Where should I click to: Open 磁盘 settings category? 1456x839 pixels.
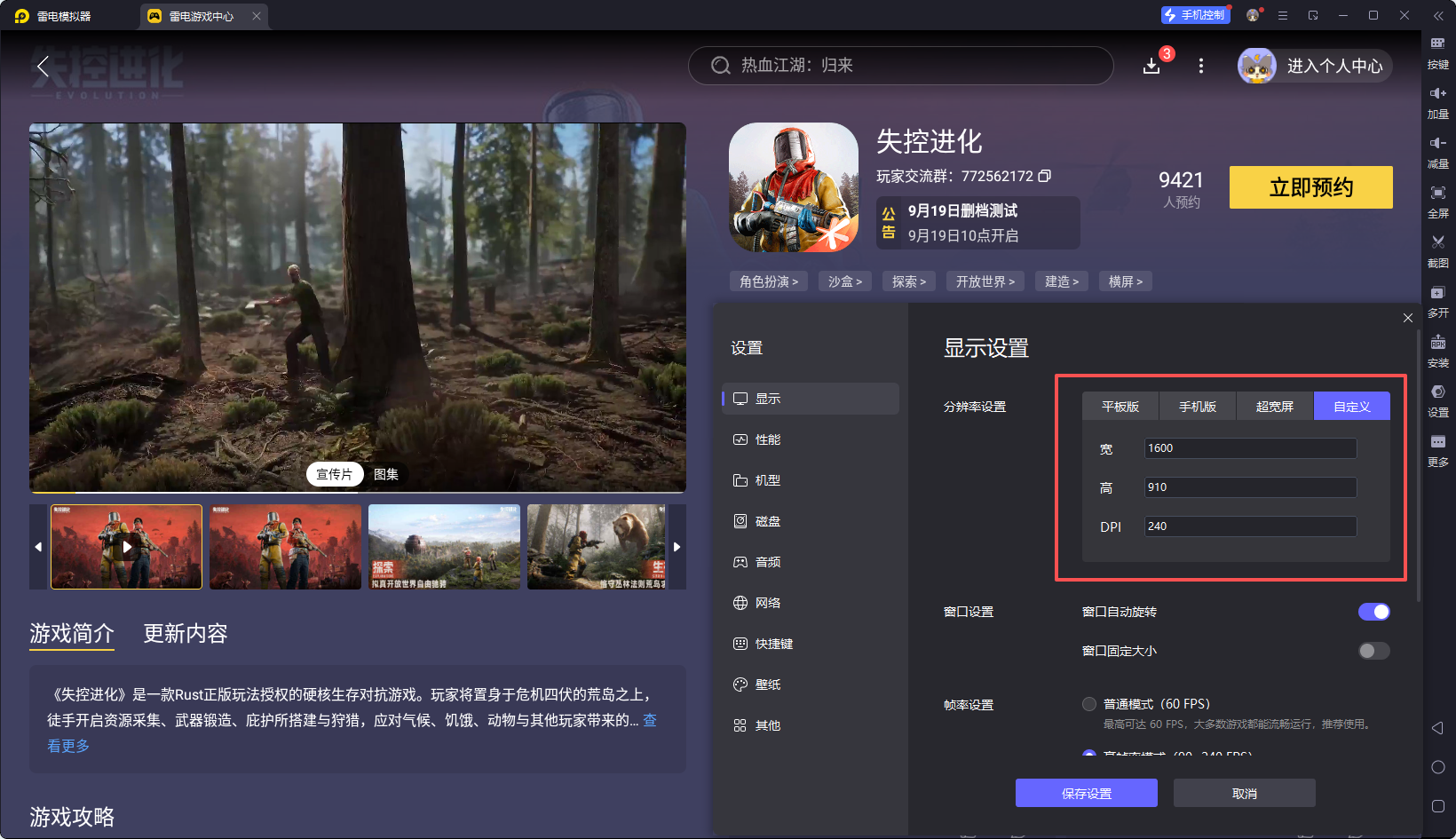[811, 521]
